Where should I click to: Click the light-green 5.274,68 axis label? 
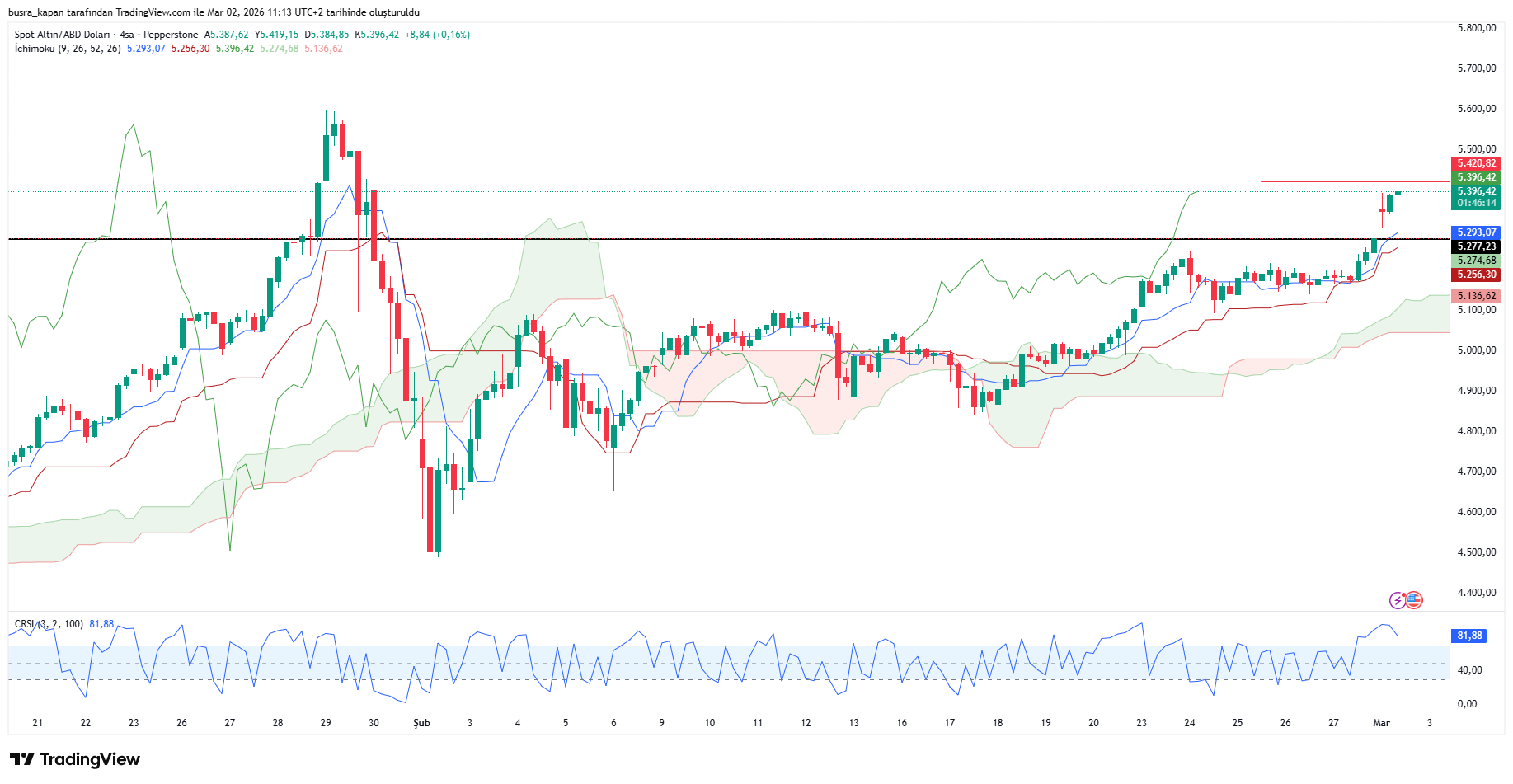click(1475, 261)
